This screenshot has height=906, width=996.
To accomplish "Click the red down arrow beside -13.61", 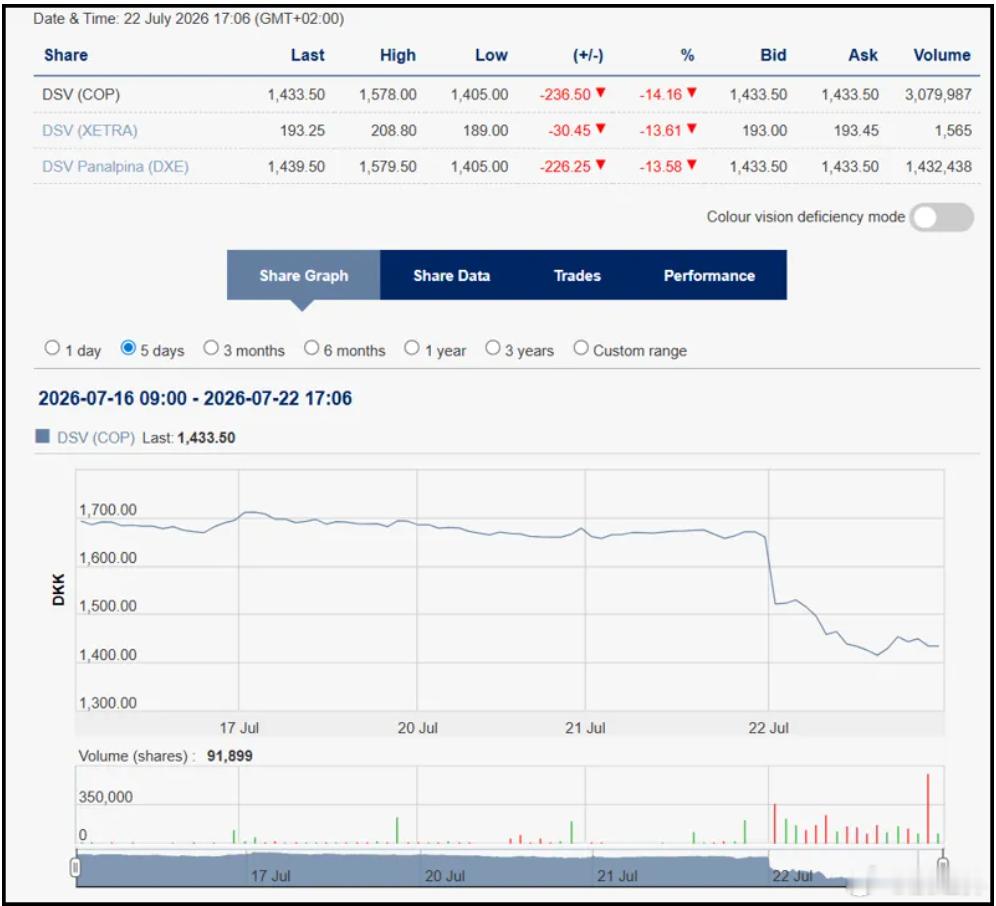I will point(692,129).
